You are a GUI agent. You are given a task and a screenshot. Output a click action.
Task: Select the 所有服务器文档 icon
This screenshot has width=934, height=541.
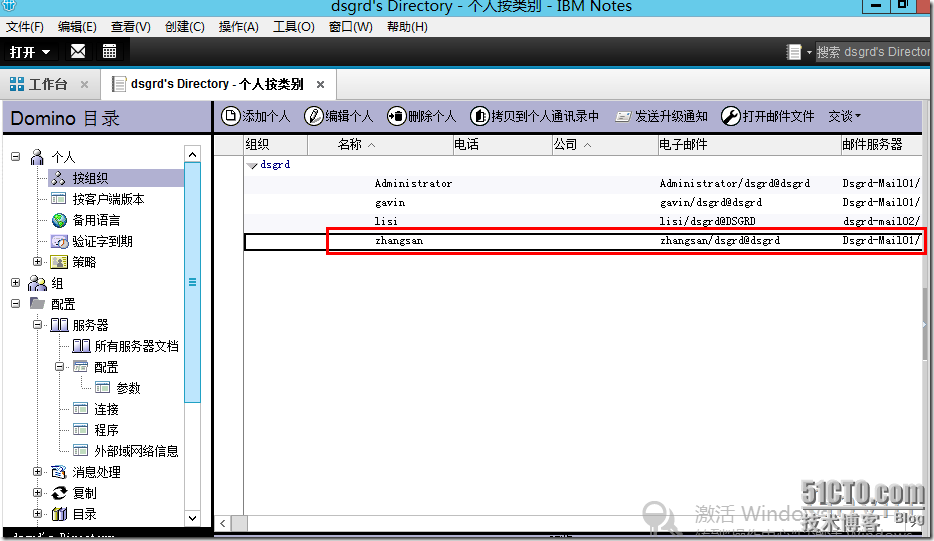pyautogui.click(x=81, y=346)
